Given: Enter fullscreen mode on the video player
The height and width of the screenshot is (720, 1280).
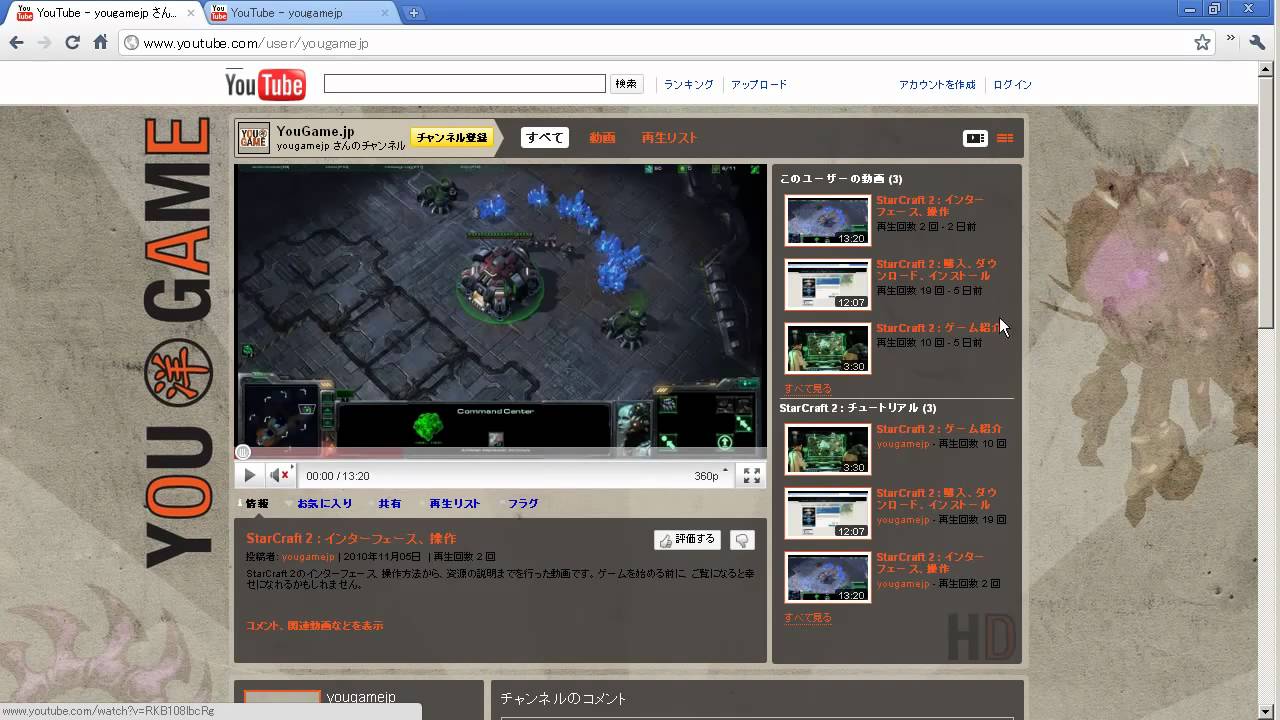Looking at the screenshot, I should [x=752, y=476].
